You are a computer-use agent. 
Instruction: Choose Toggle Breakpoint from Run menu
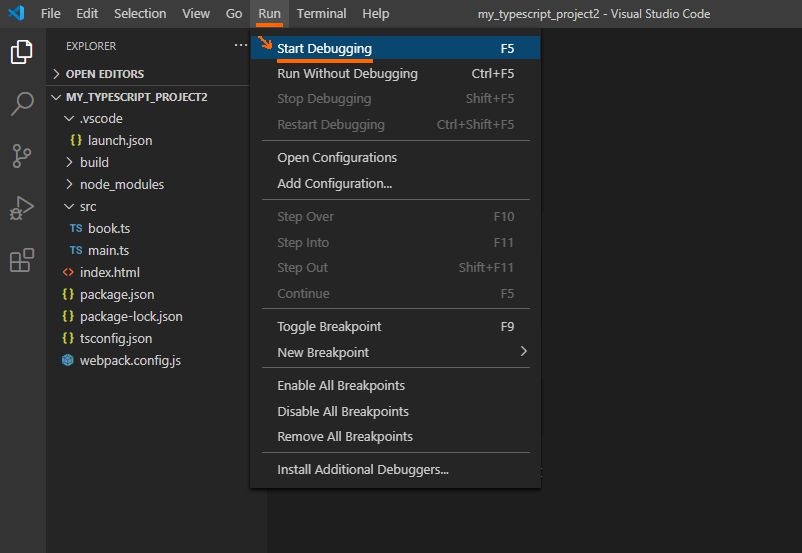pyautogui.click(x=329, y=327)
